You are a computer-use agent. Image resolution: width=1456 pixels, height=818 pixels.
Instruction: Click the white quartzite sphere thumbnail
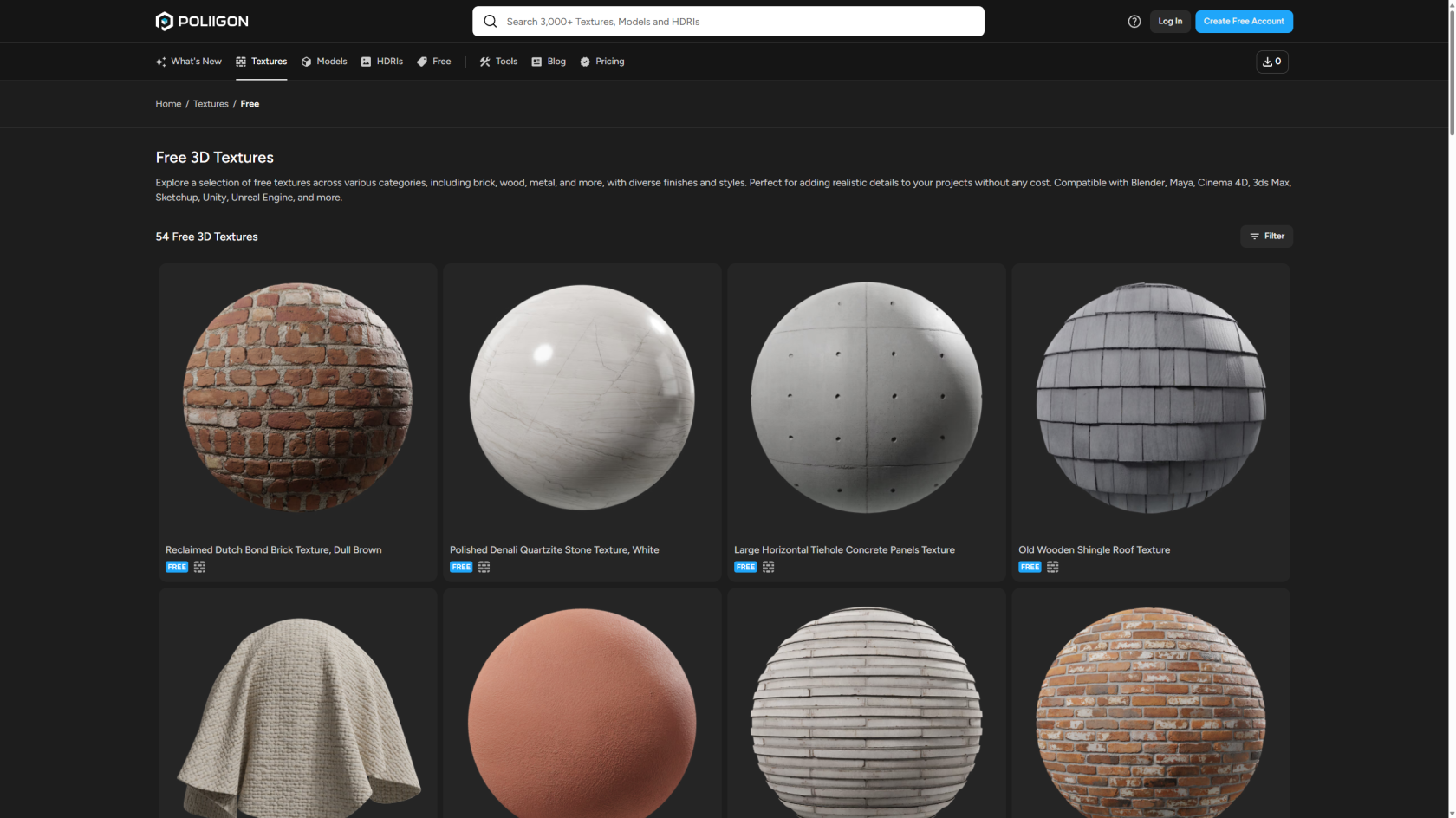point(582,398)
